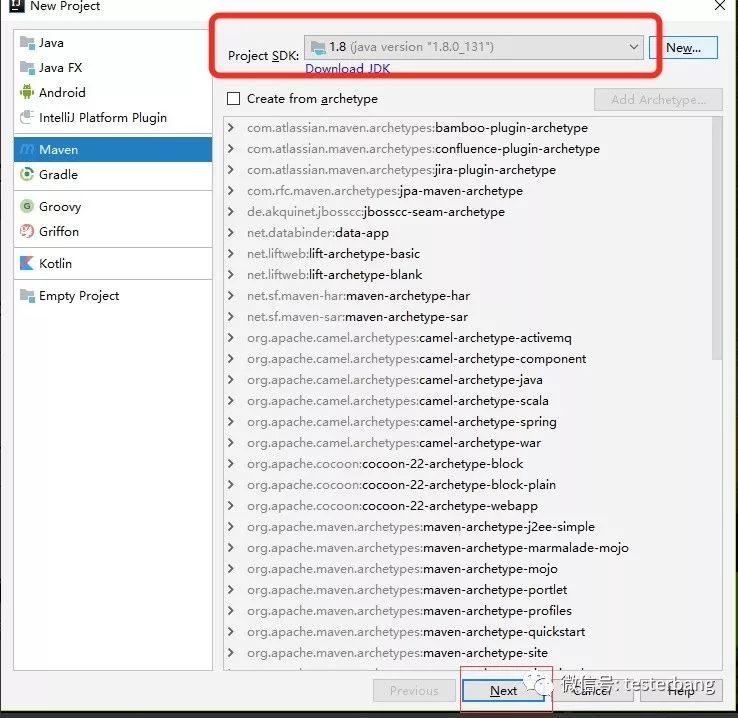Image resolution: width=738 pixels, height=718 pixels.
Task: Expand camel-archetype-war chevron
Action: coord(231,443)
